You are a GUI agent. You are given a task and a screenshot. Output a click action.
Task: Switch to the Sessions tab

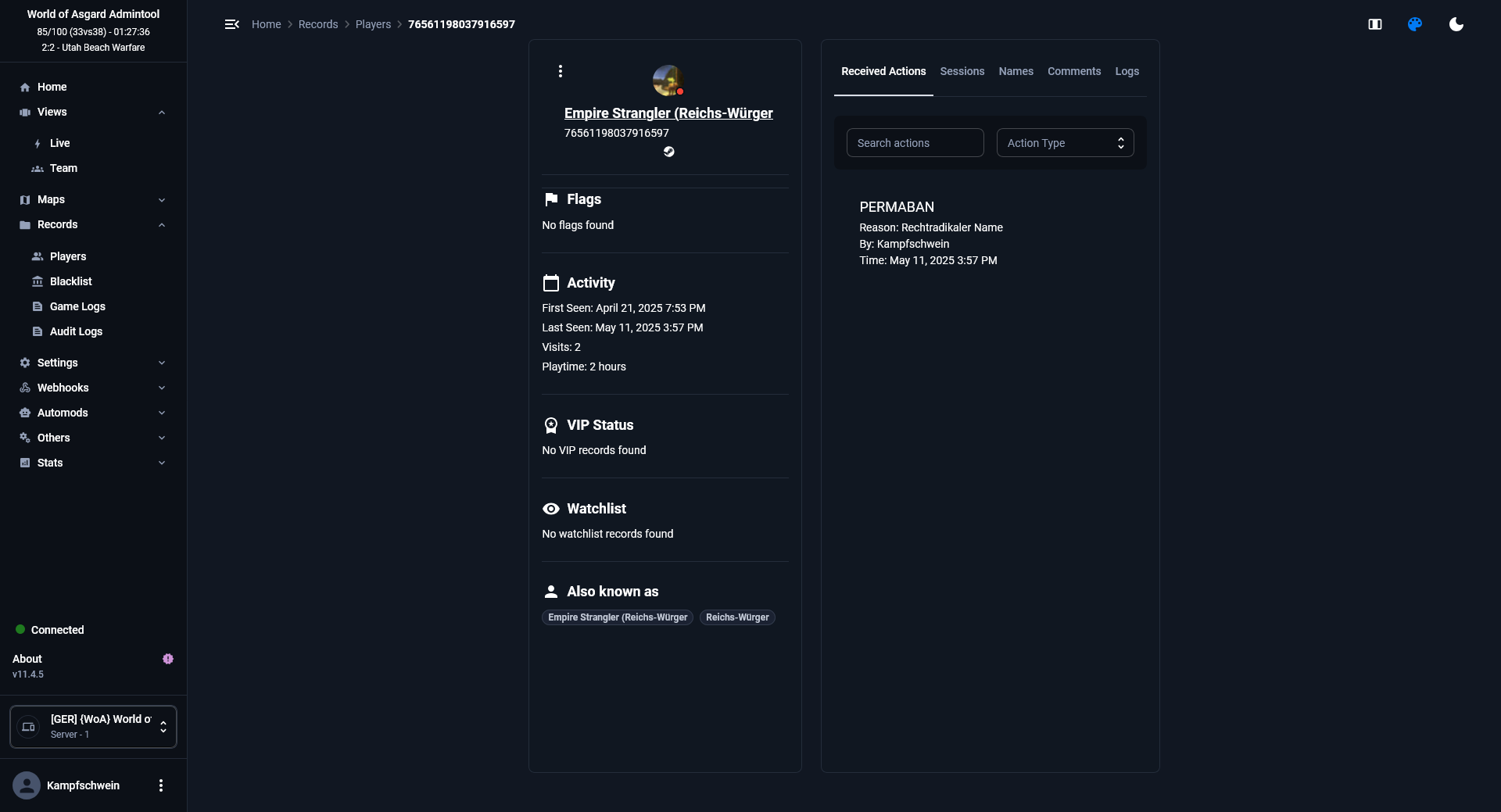[962, 71]
